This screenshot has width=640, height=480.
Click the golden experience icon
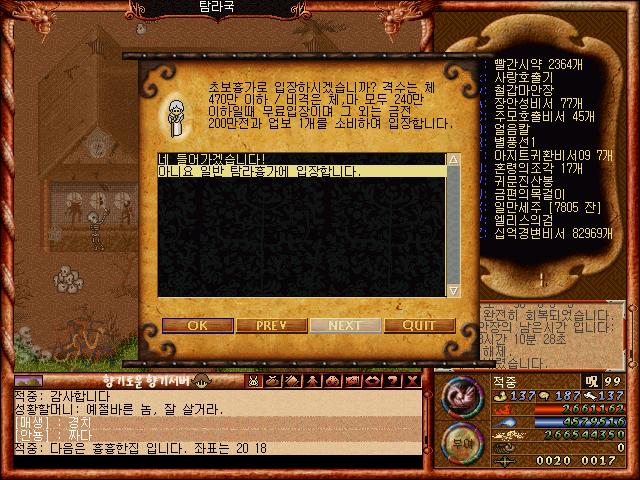(x=509, y=435)
